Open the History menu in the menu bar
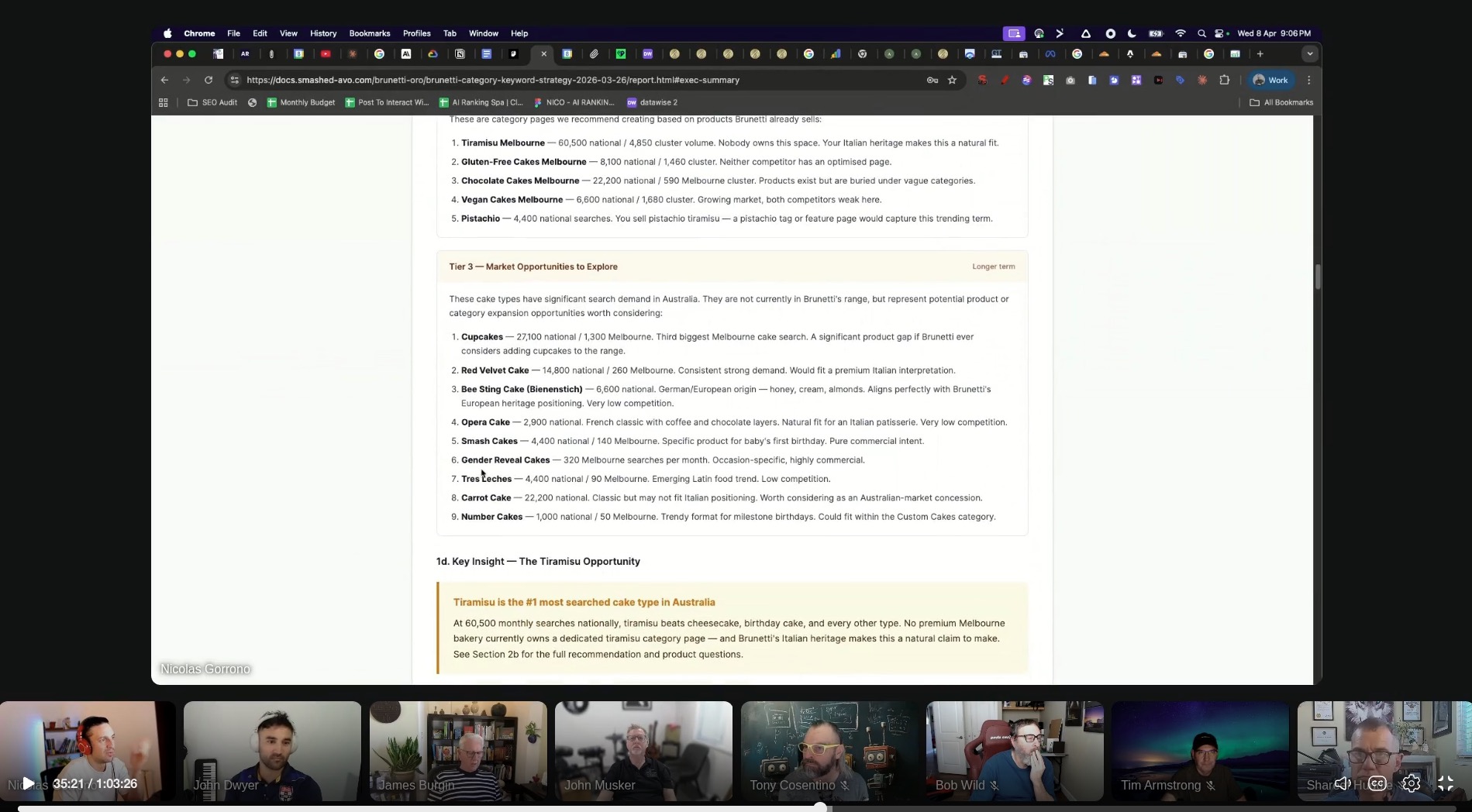1472x812 pixels. pyautogui.click(x=322, y=33)
